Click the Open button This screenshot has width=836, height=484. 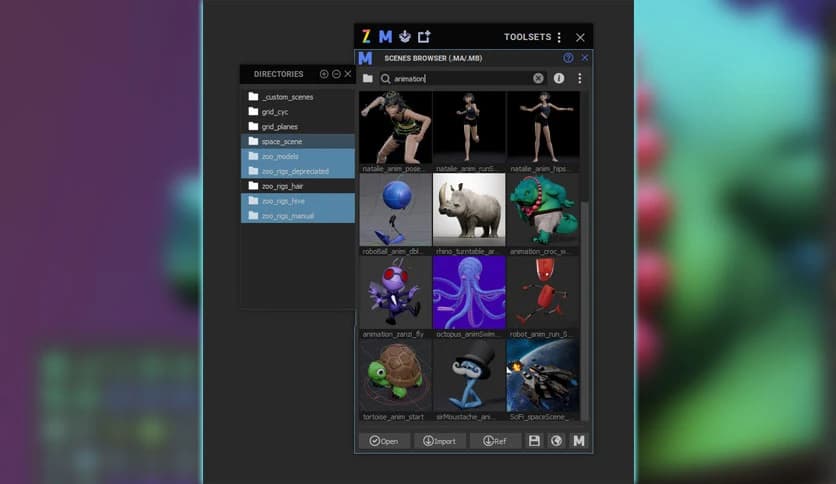tap(384, 441)
